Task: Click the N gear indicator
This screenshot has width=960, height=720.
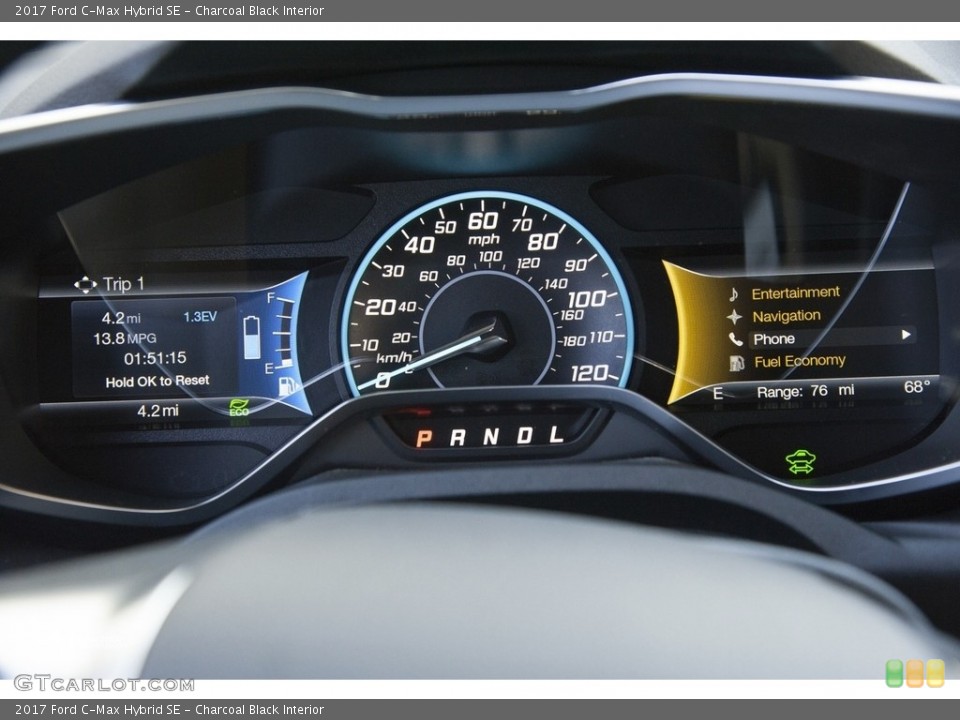Action: (491, 437)
